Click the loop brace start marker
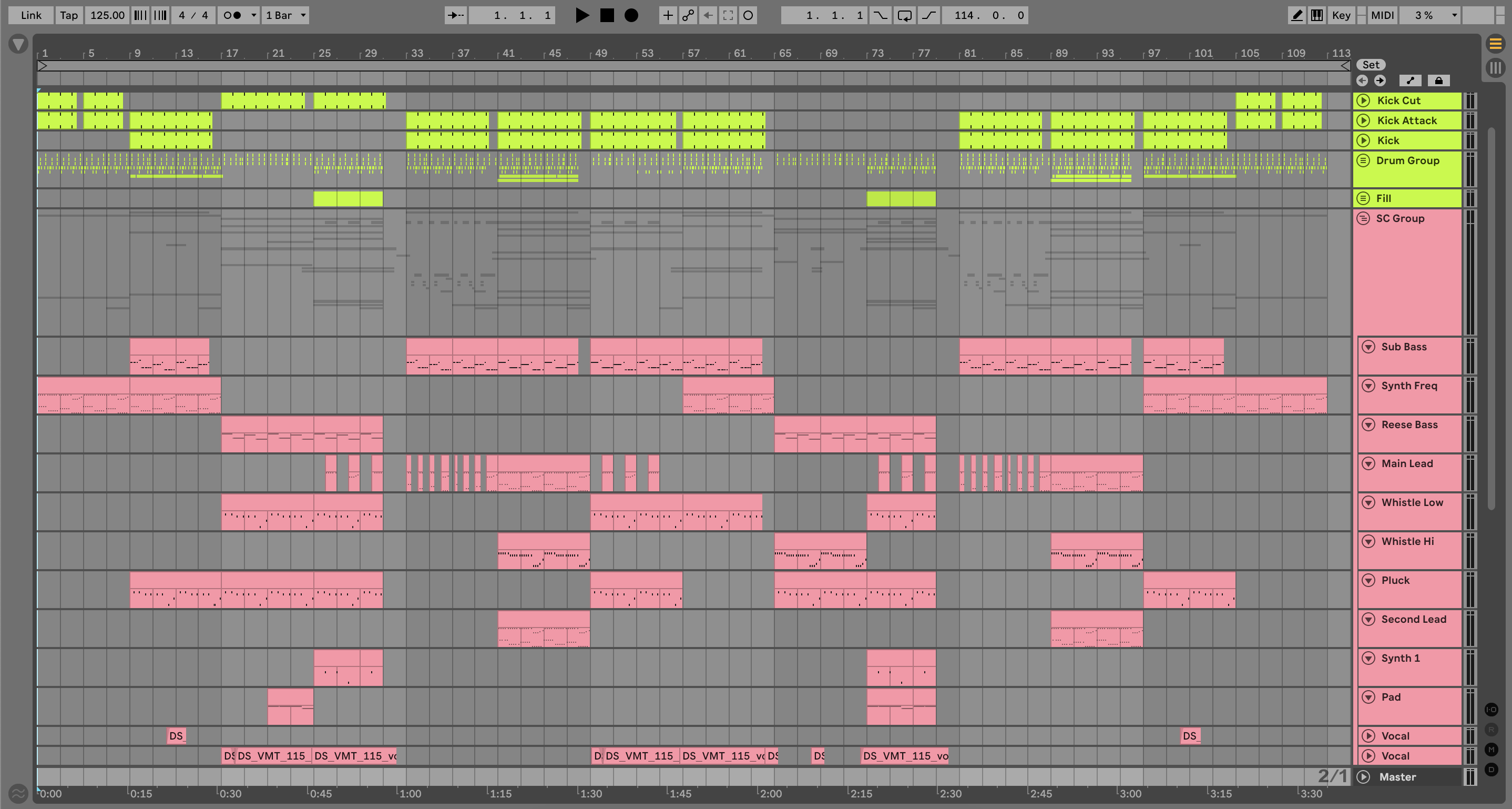The width and height of the screenshot is (1512, 809). pos(42,66)
